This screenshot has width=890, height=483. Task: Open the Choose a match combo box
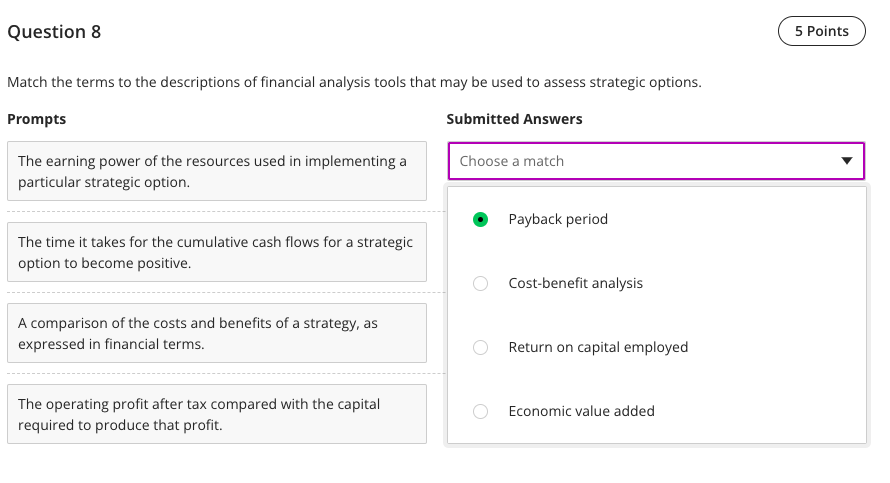tap(655, 161)
